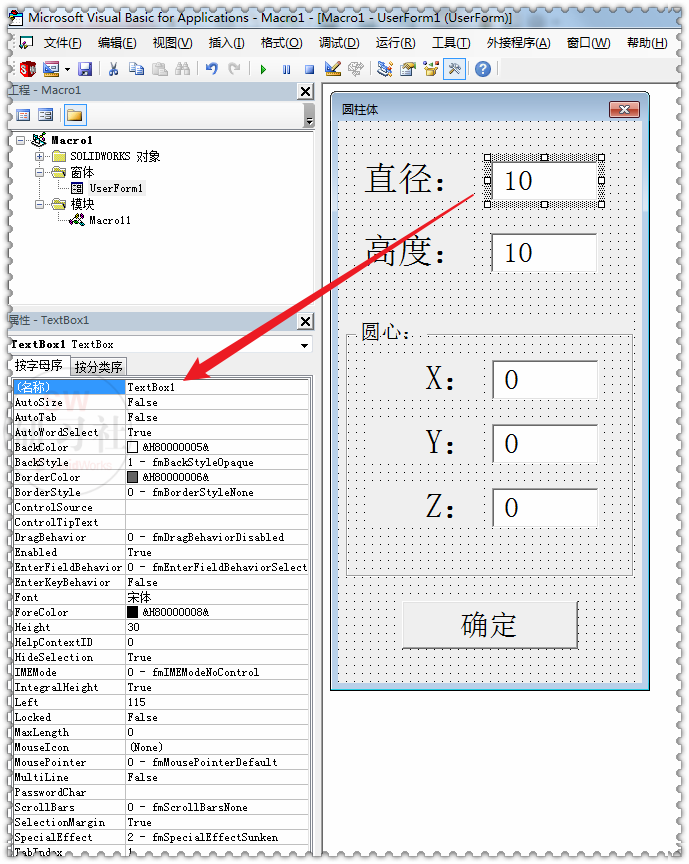Click the Insert UserForm toolbar icon
Viewport: 689px width, 864px height.
click(51, 69)
